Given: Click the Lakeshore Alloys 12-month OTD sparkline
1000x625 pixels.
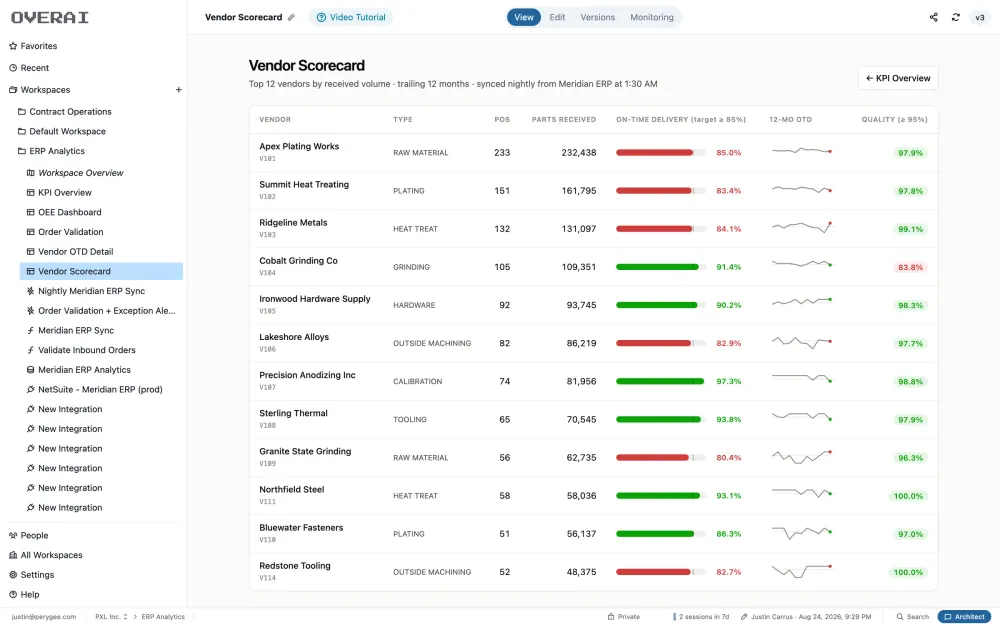Looking at the screenshot, I should point(802,342).
